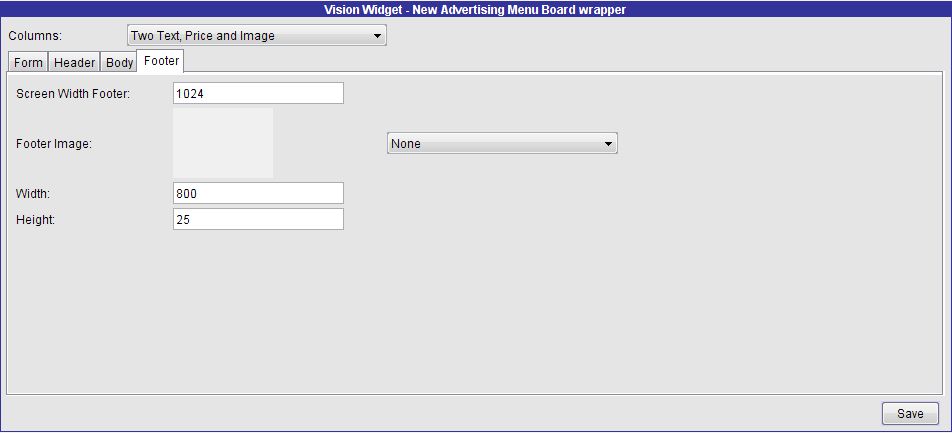
Task: Click the arrow on the Columns dropdown
Action: (377, 36)
